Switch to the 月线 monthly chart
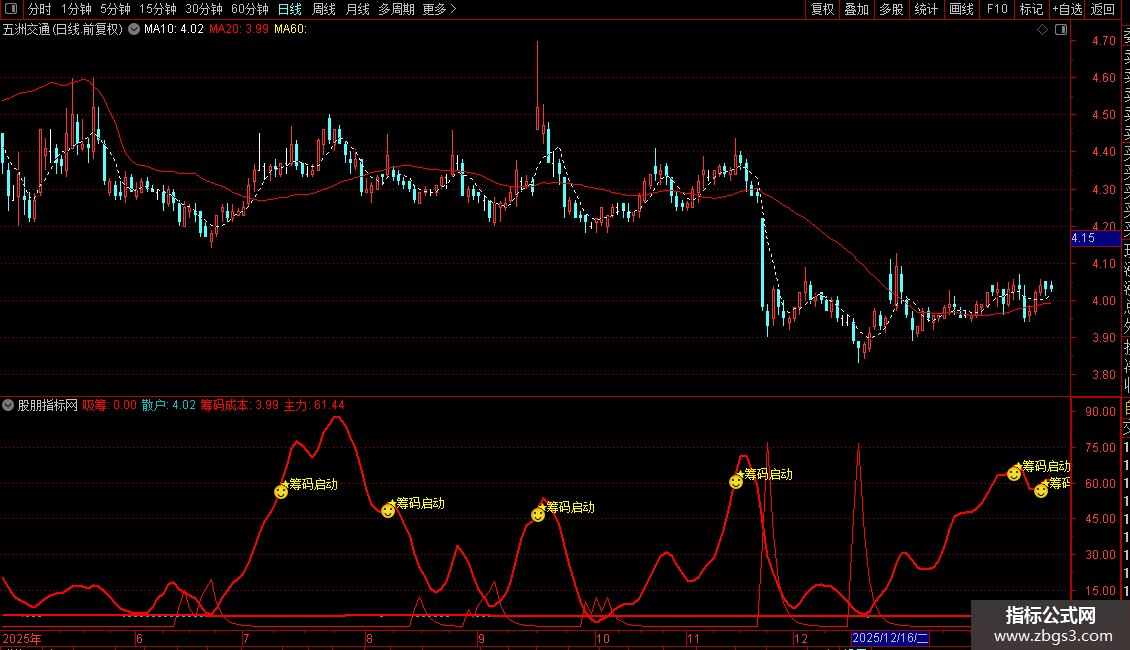The width and height of the screenshot is (1130, 650). click(x=357, y=9)
